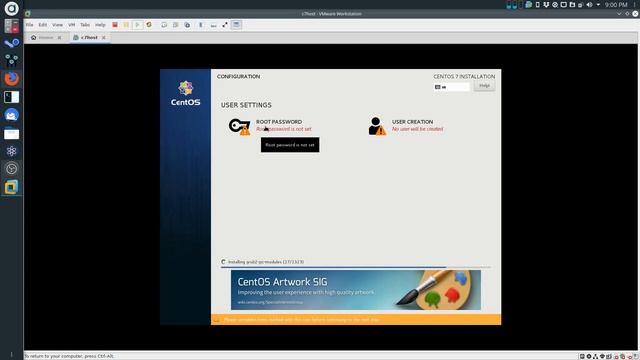
Task: Open the VM menu
Action: [71, 25]
